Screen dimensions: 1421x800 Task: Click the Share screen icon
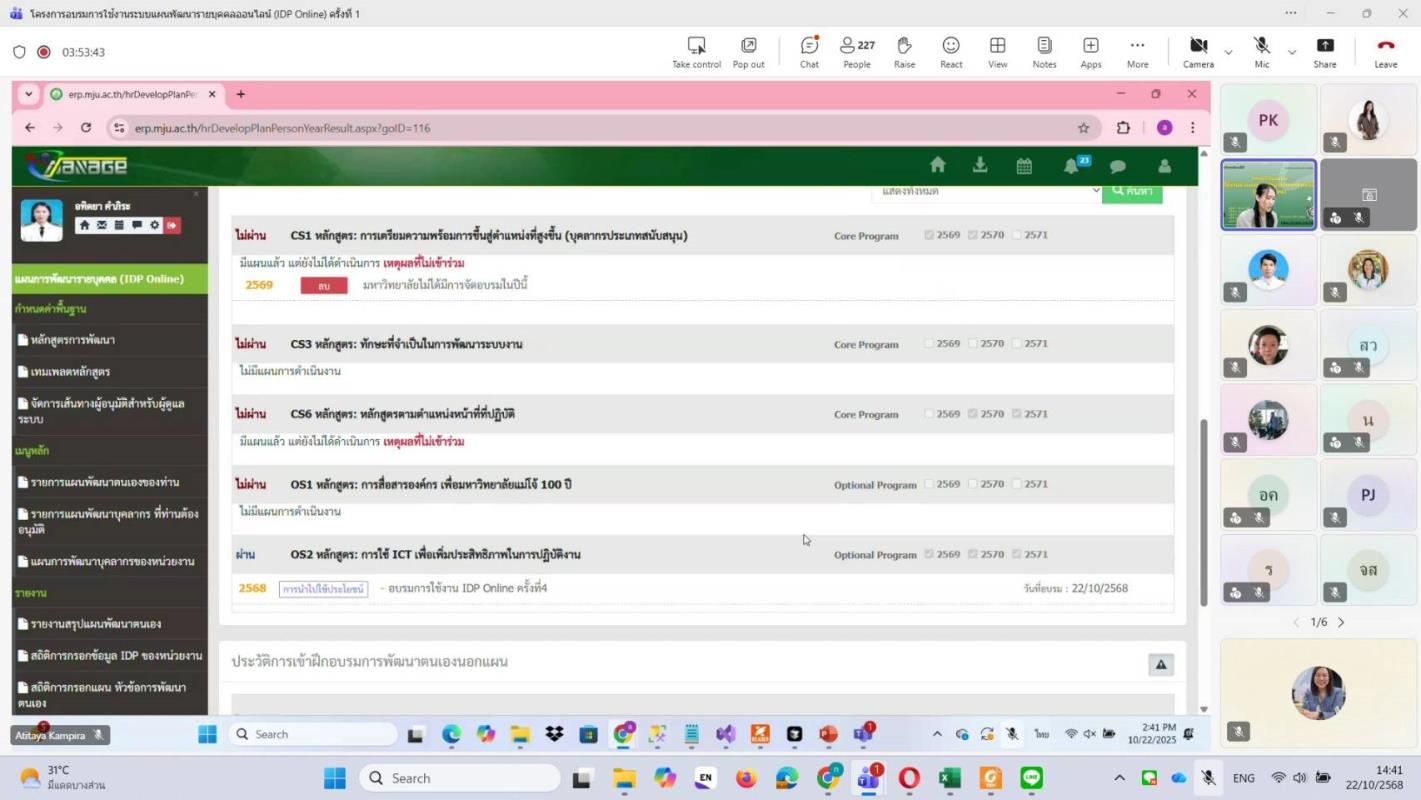click(1325, 52)
